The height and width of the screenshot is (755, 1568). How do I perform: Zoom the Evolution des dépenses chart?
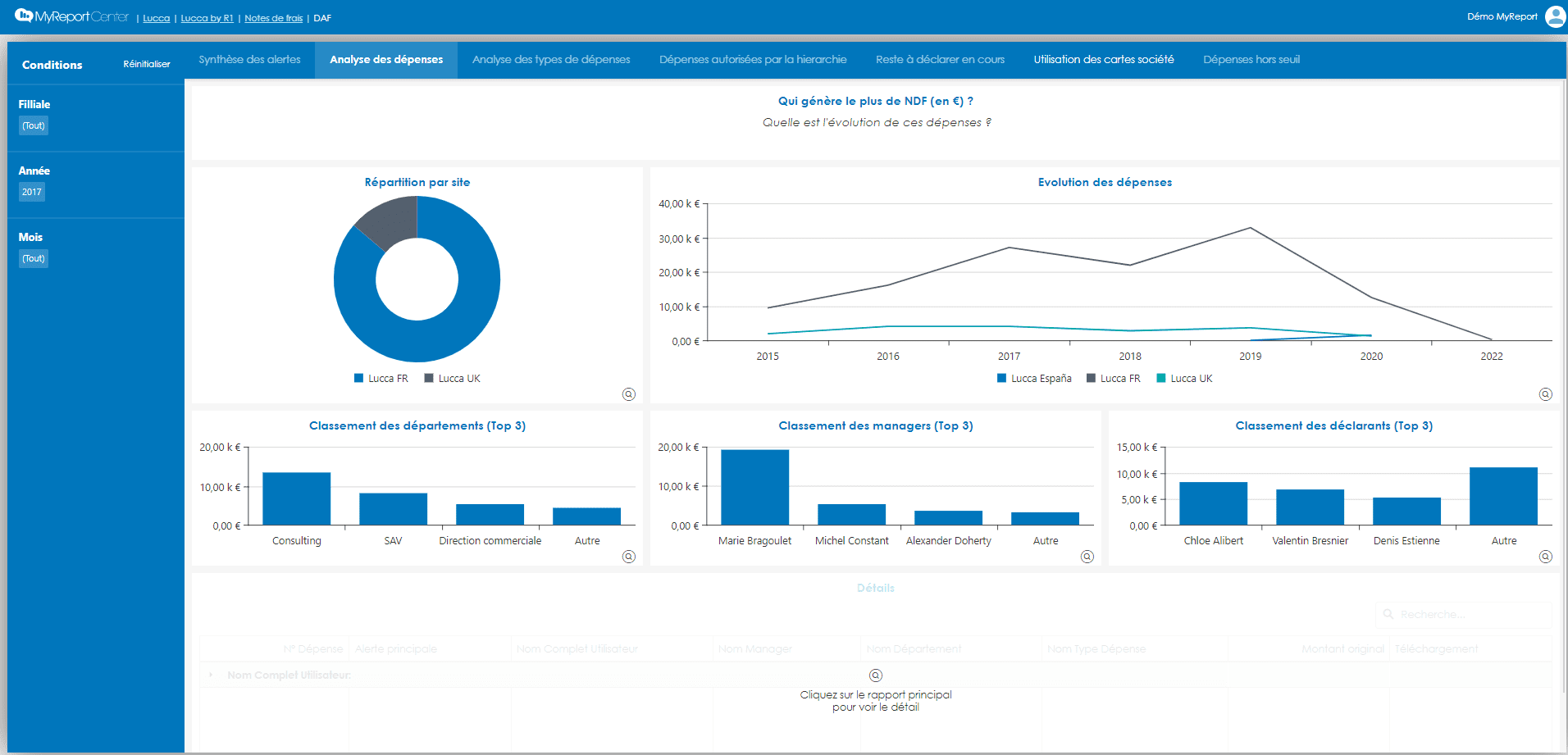click(1545, 394)
